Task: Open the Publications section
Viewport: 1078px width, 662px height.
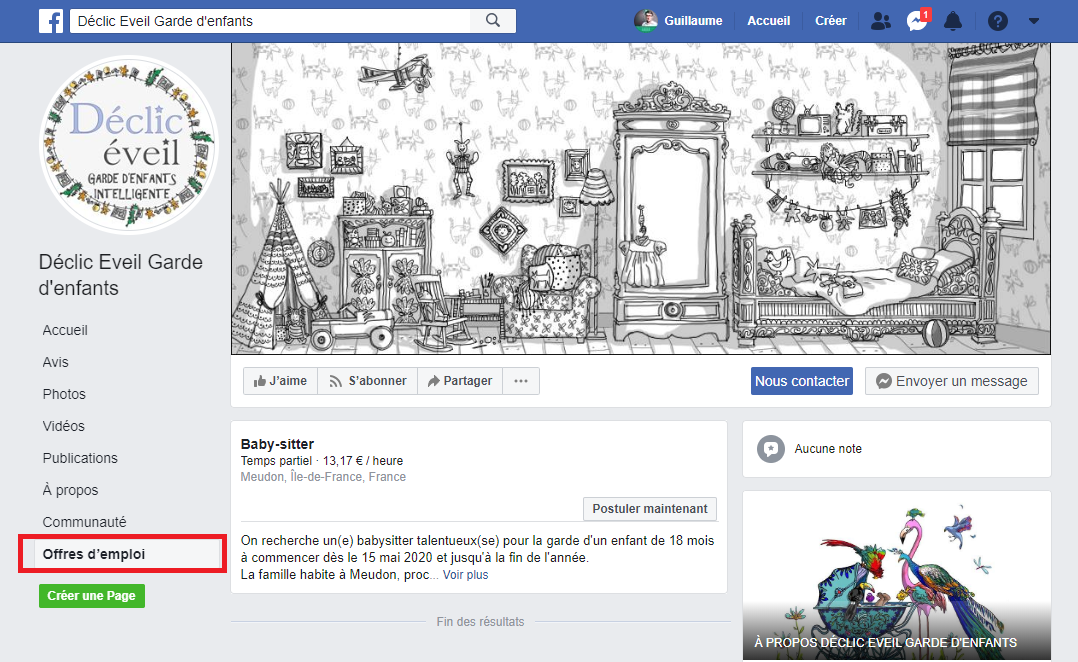Action: (x=80, y=458)
